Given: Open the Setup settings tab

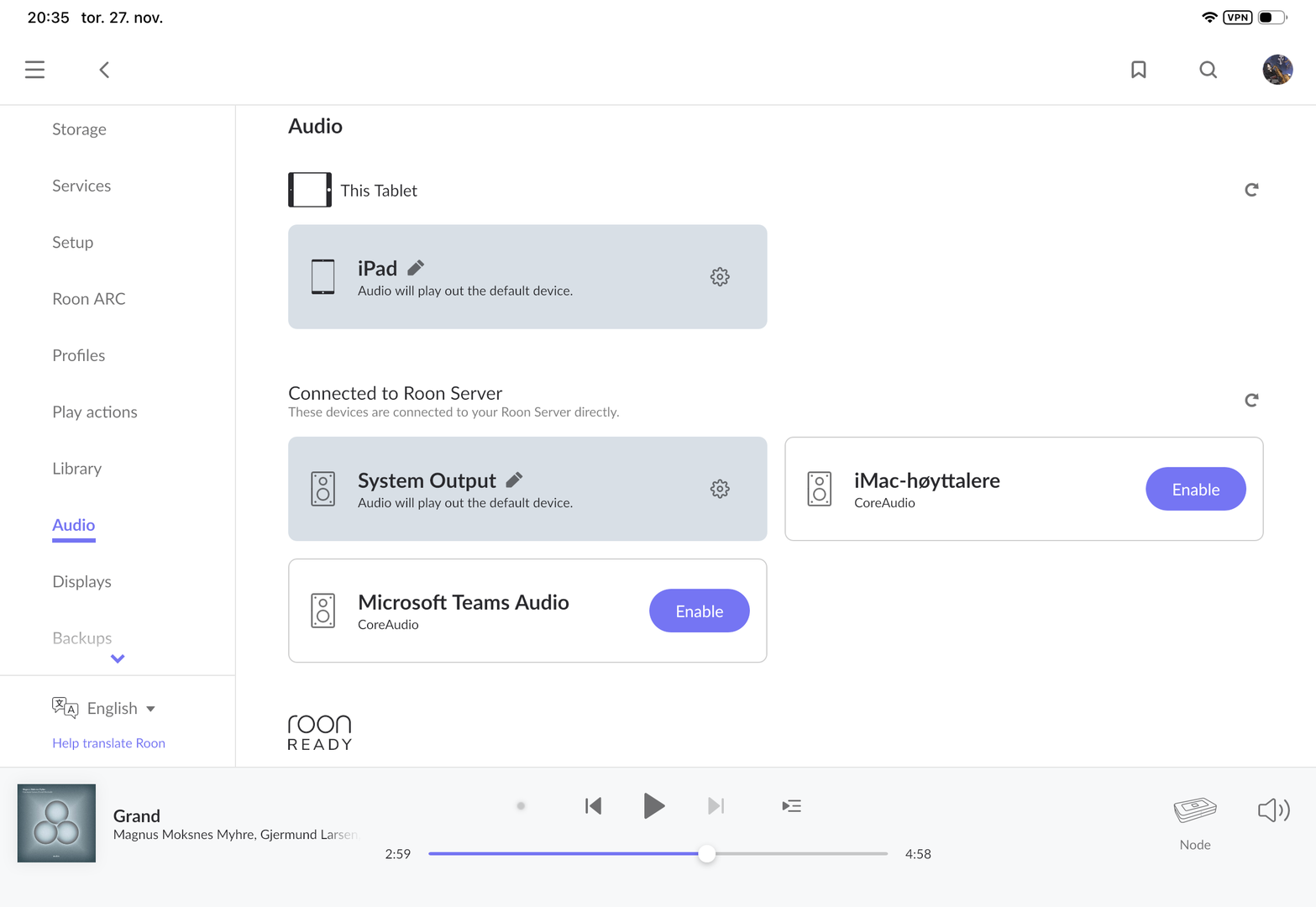Looking at the screenshot, I should [x=73, y=242].
